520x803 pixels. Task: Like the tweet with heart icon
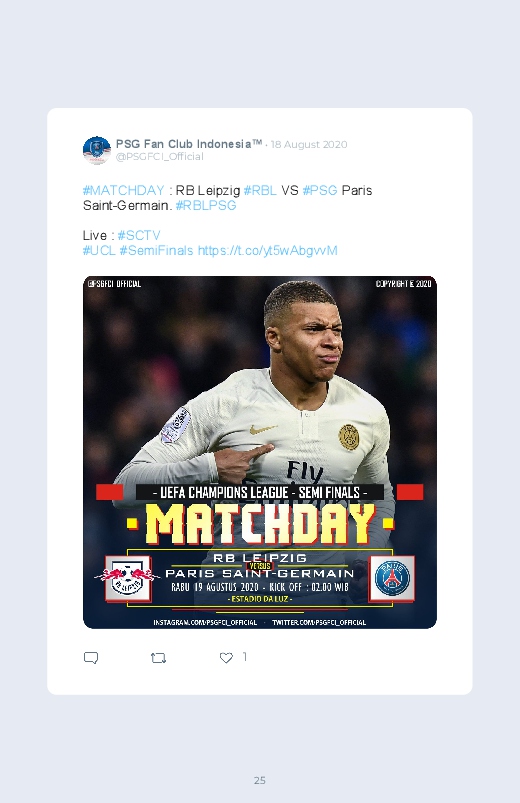coord(226,658)
